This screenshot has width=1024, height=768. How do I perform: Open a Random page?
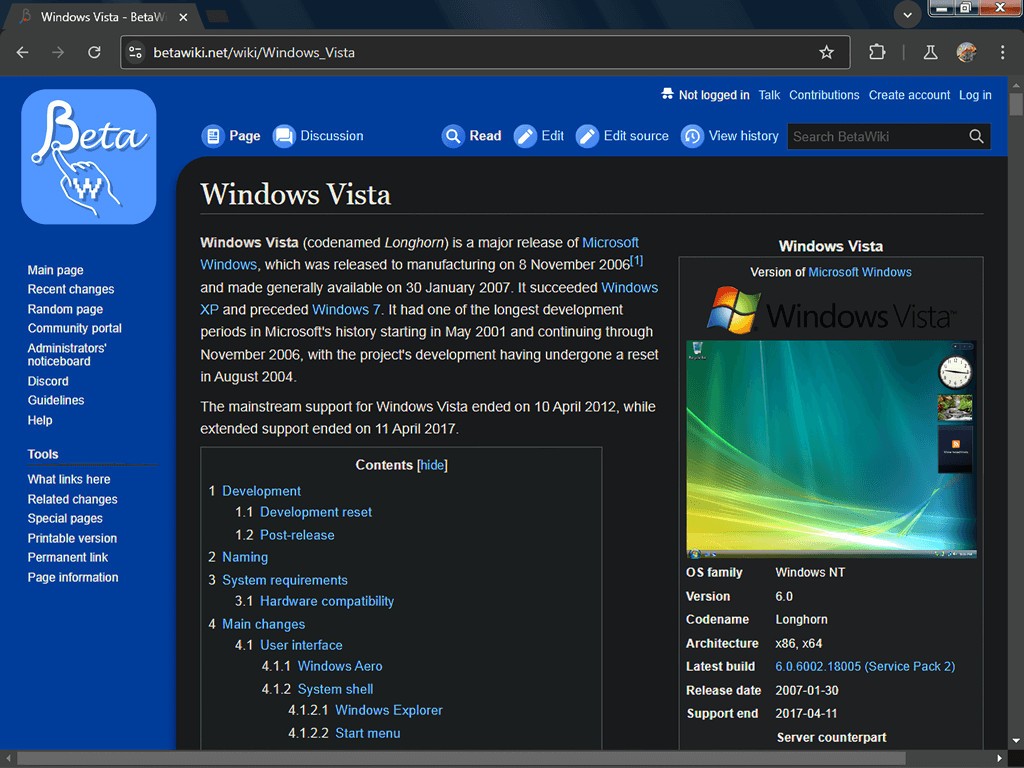[x=65, y=309]
